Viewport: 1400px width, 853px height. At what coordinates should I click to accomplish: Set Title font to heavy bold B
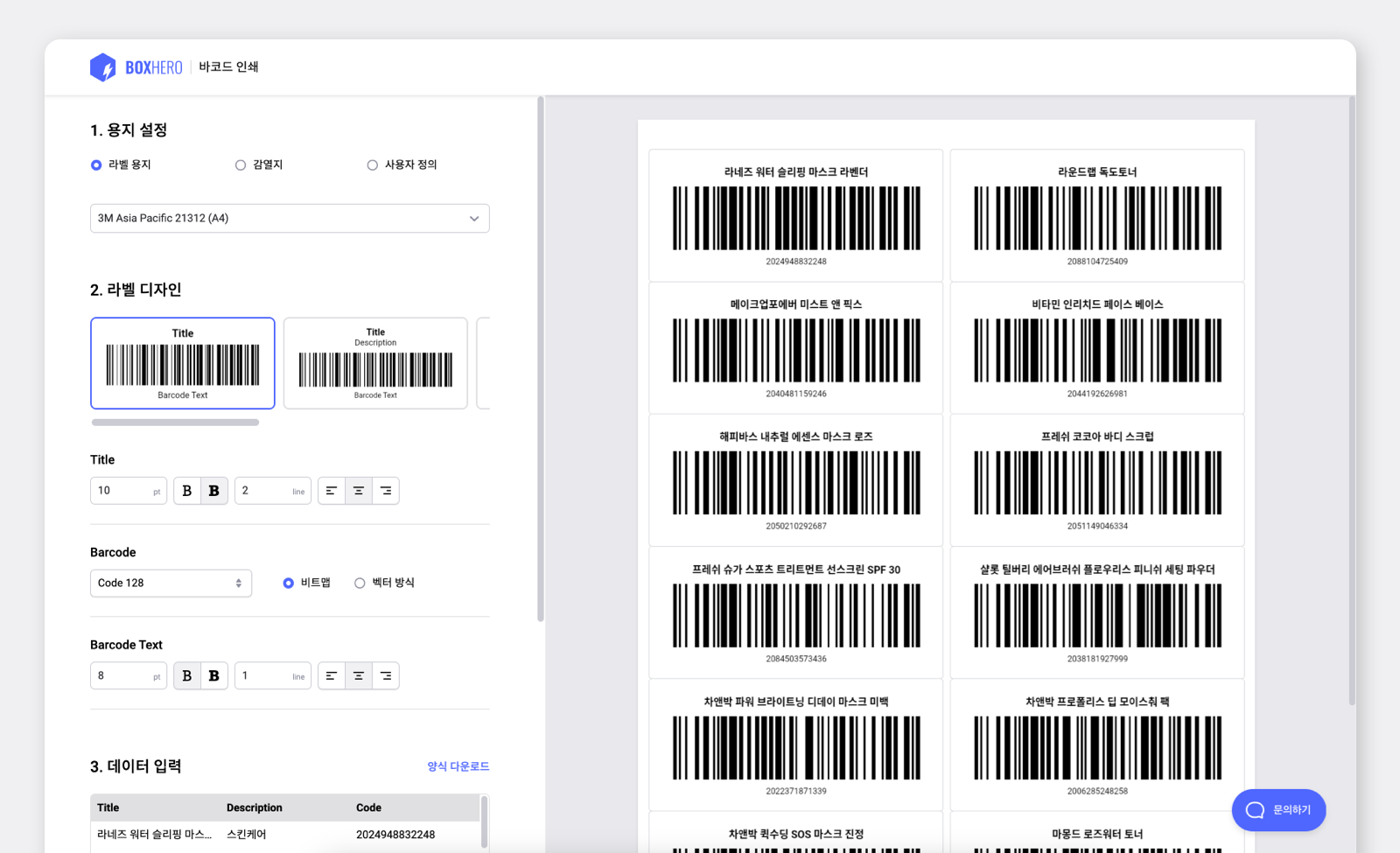pyautogui.click(x=214, y=491)
